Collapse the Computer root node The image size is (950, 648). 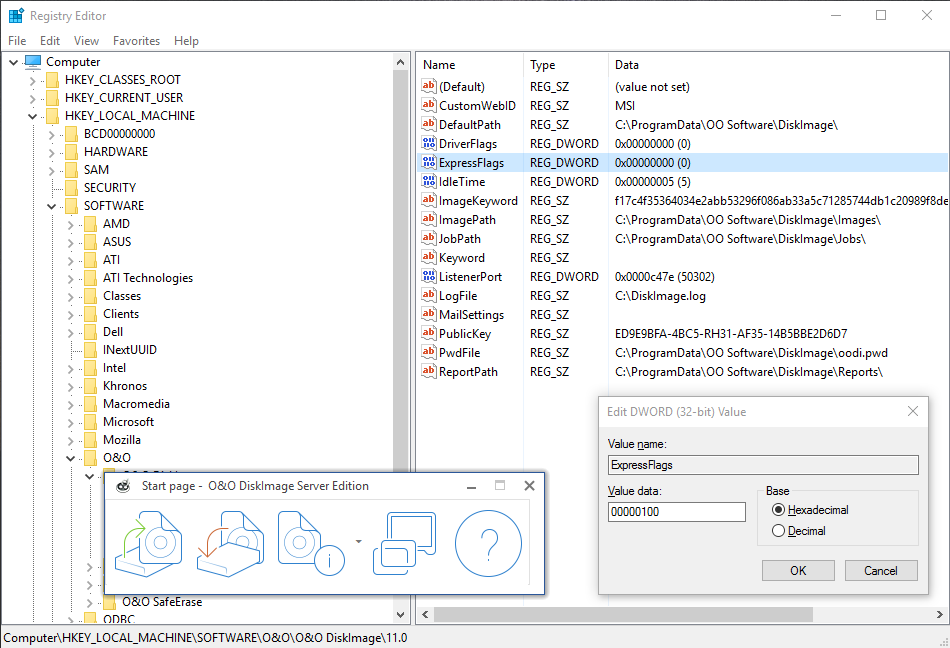click(13, 62)
